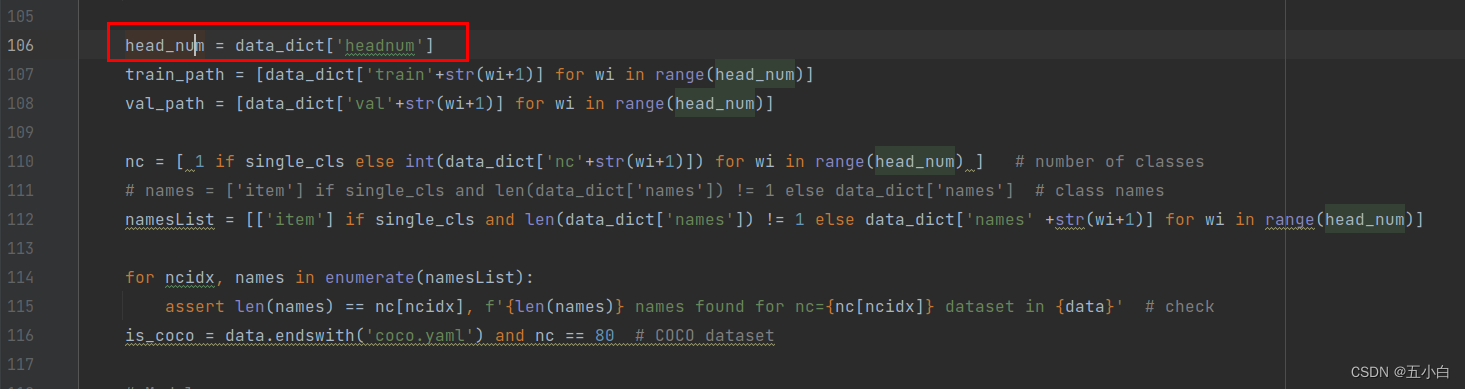Click line number 115 in the gutter
The height and width of the screenshot is (389, 1465).
[20, 306]
